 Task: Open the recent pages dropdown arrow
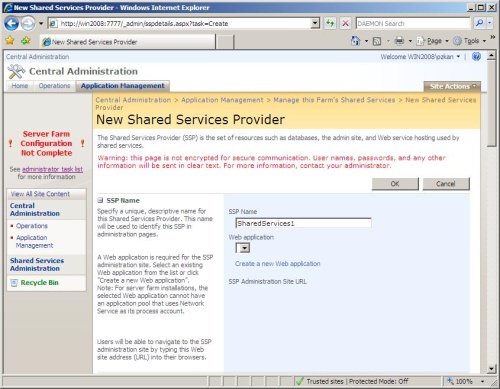pyautogui.click(x=41, y=24)
